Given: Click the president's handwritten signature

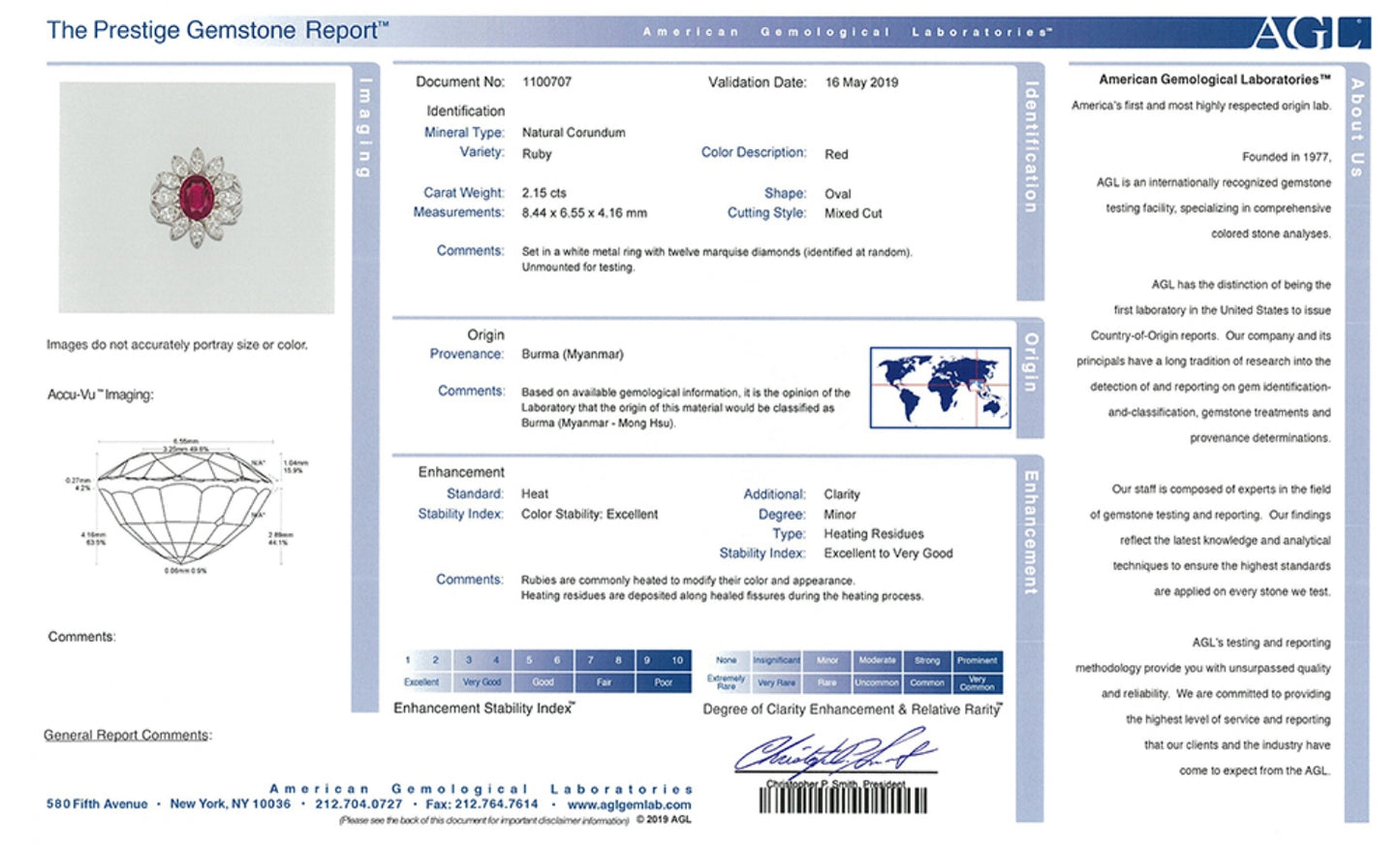Looking at the screenshot, I should (833, 750).
